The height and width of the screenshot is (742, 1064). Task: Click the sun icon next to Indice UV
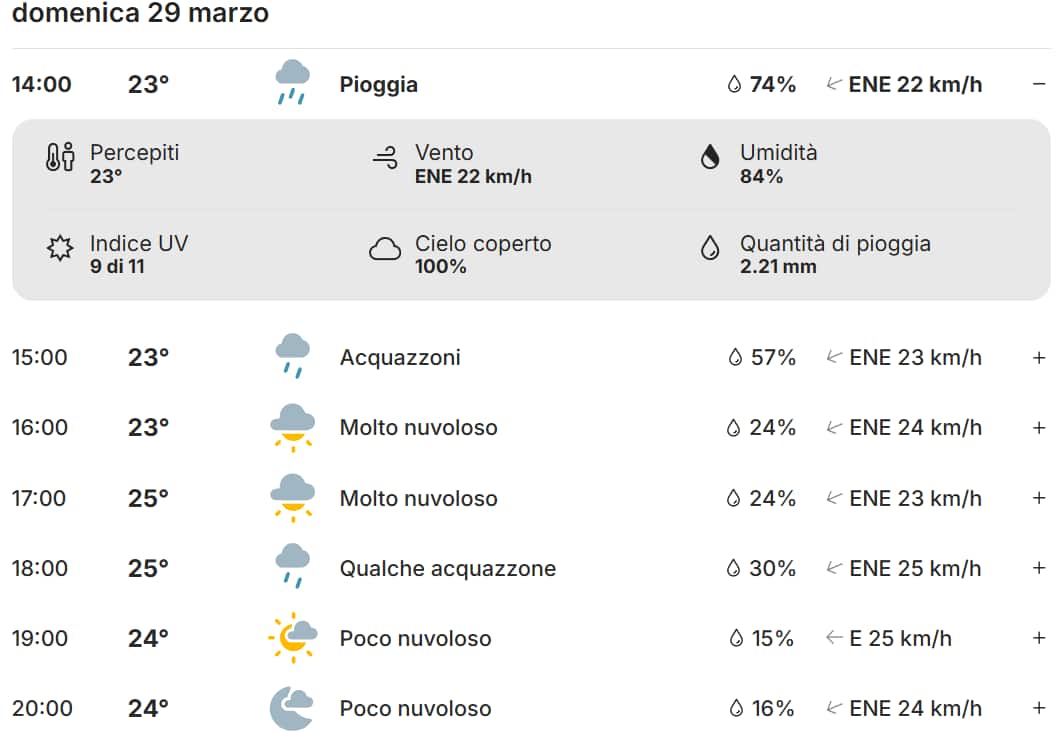tap(58, 246)
